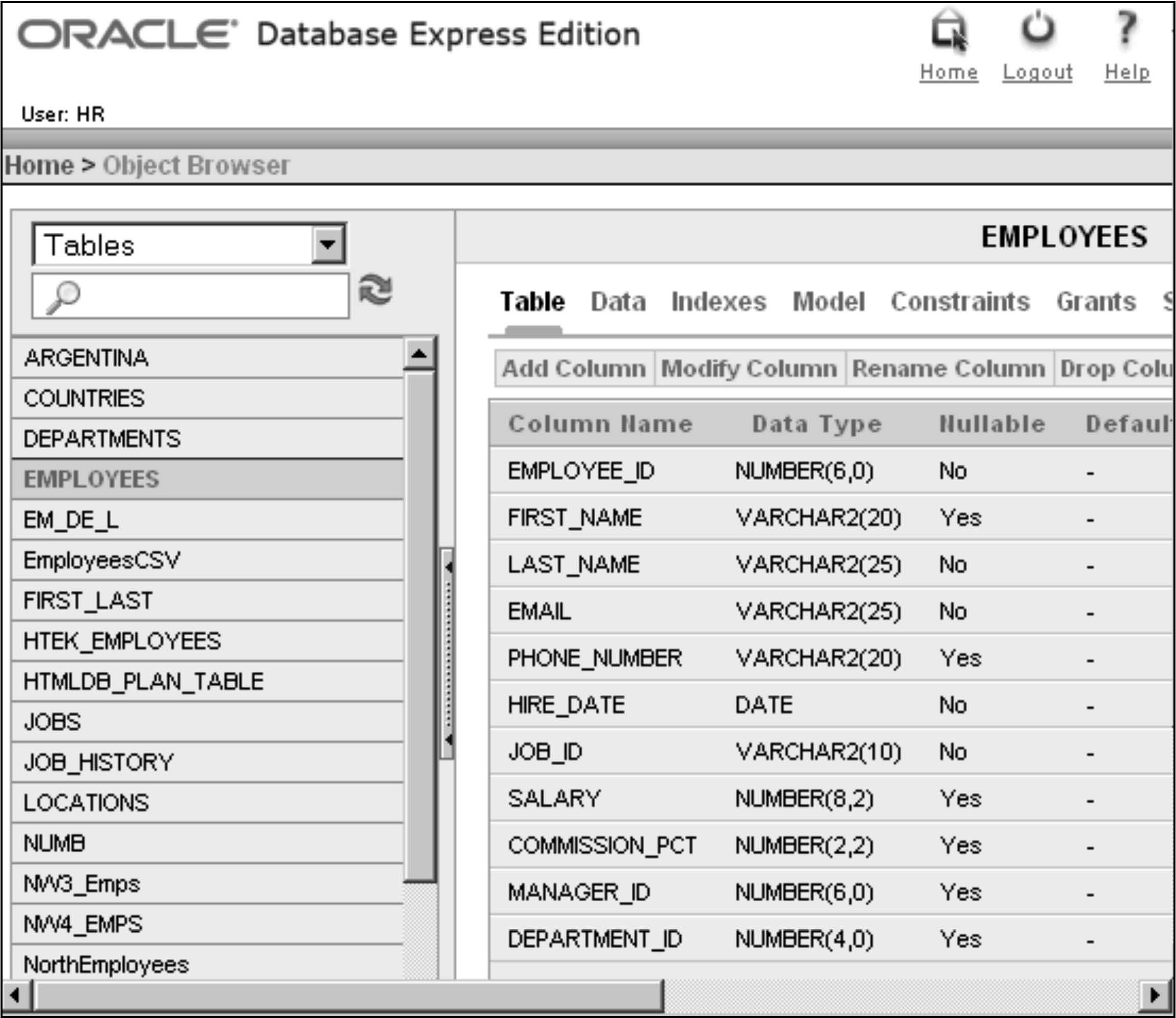Click the horizontal scrollbar right arrow

[1155, 996]
